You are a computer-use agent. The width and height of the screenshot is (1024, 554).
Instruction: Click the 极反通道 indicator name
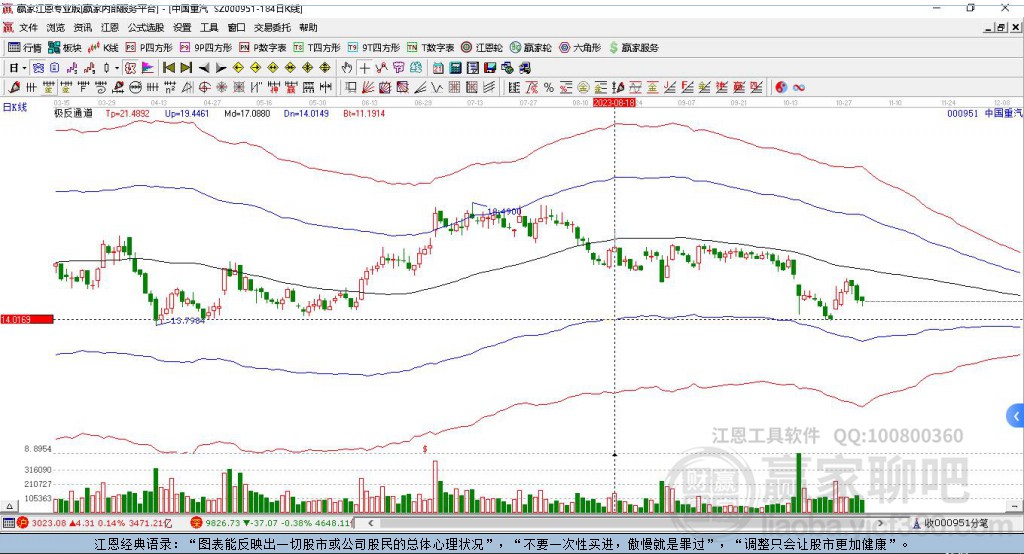tap(73, 113)
